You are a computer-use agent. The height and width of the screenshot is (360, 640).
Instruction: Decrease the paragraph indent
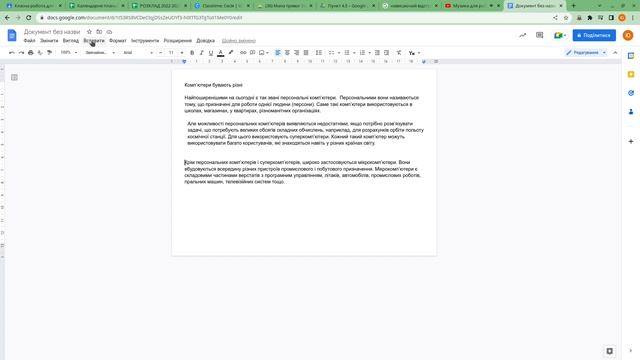click(377, 53)
